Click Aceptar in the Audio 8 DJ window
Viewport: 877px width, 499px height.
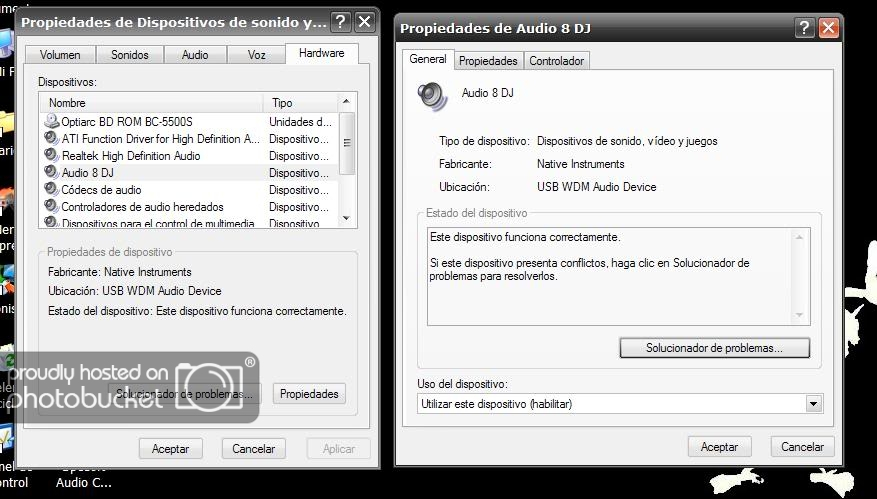pos(719,447)
